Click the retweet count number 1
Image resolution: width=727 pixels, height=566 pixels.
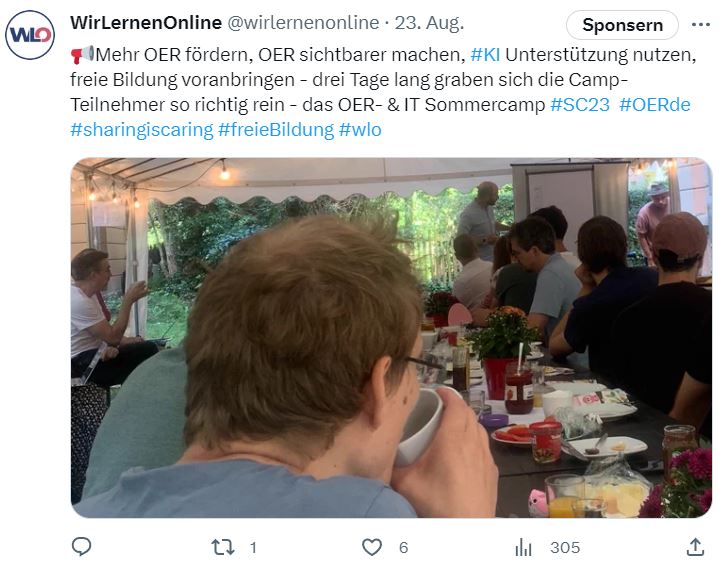click(x=253, y=547)
